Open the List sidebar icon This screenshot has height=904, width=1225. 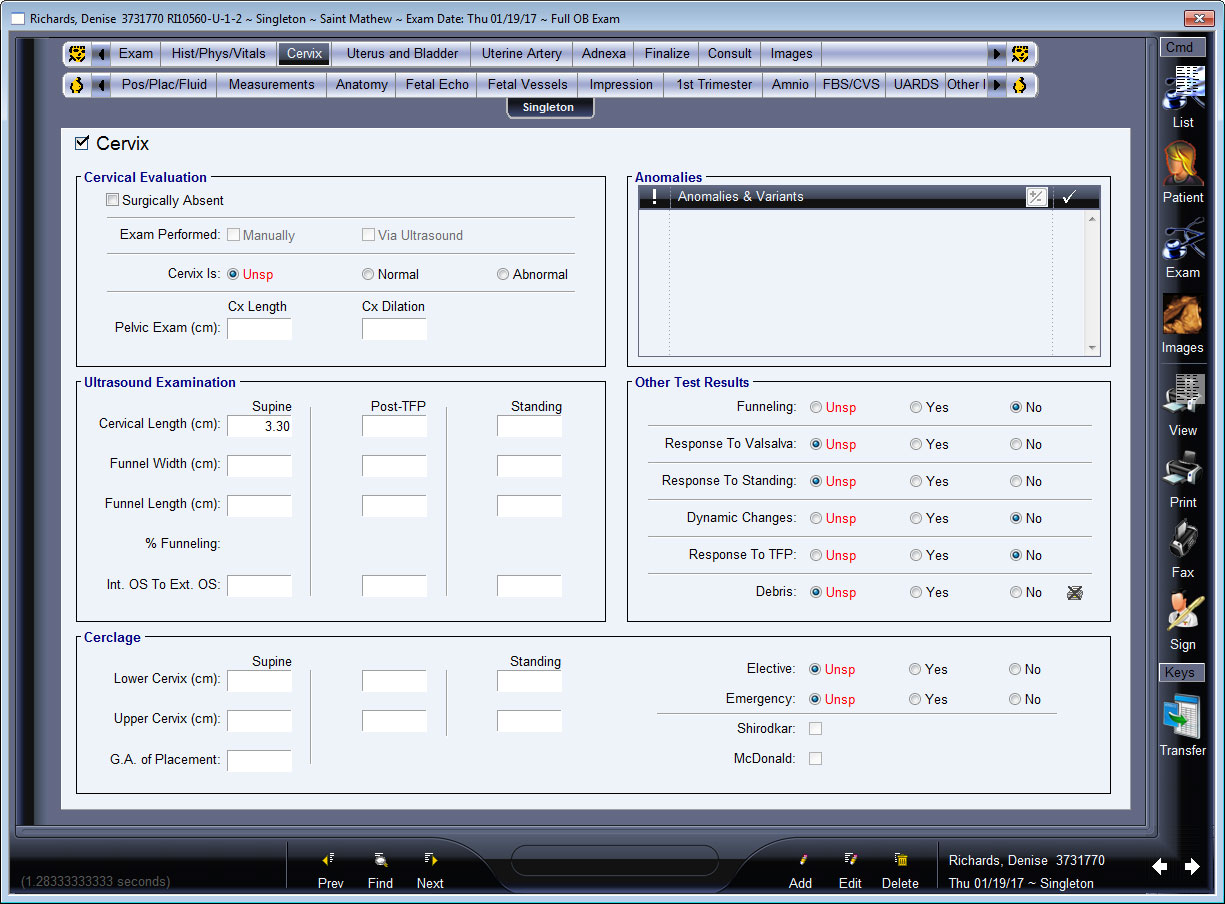pyautogui.click(x=1183, y=90)
